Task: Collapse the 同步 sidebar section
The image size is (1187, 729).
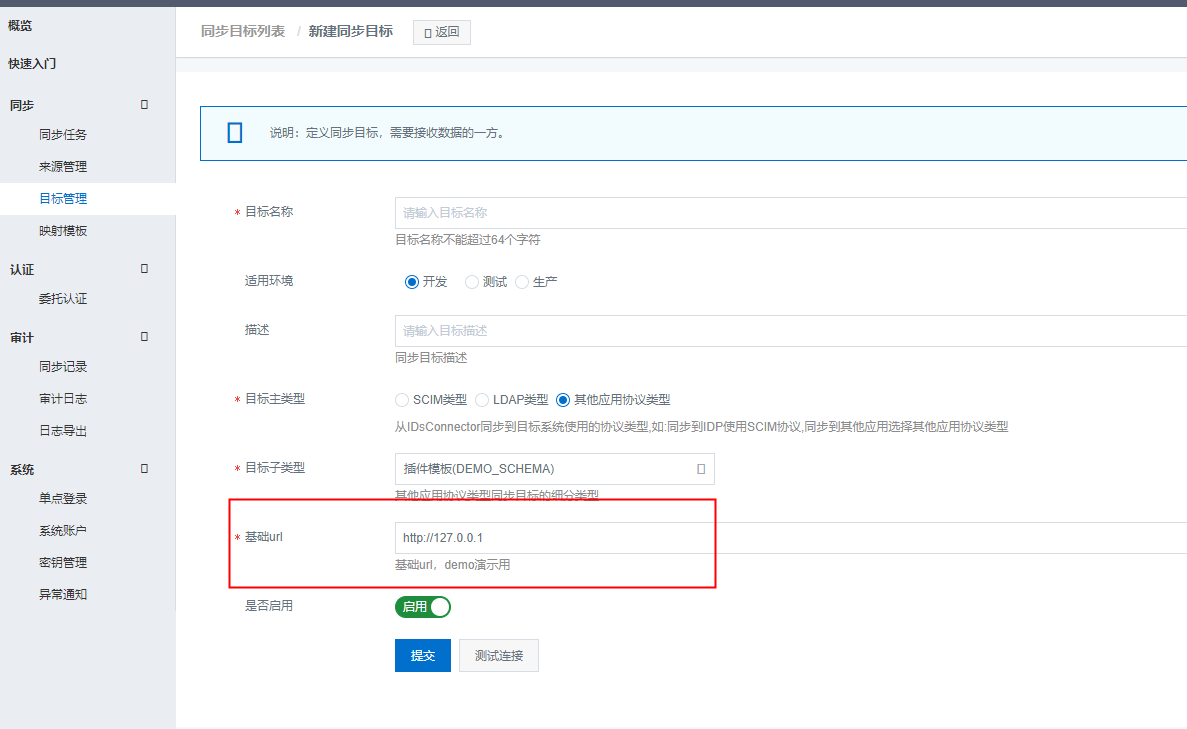Action: point(145,104)
